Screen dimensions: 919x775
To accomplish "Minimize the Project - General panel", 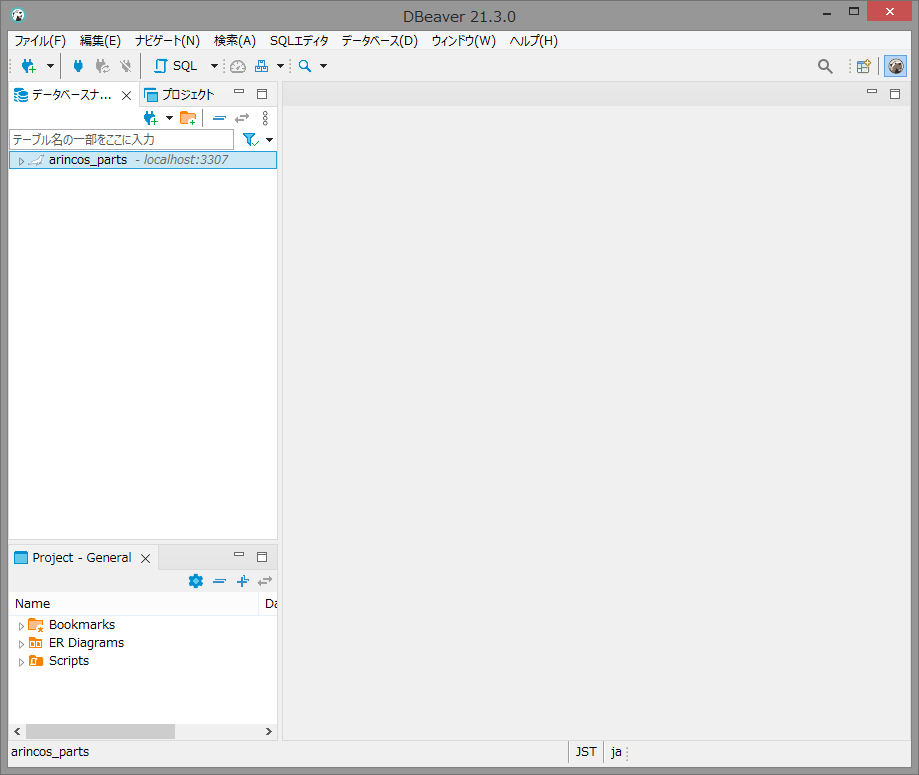I will 239,555.
